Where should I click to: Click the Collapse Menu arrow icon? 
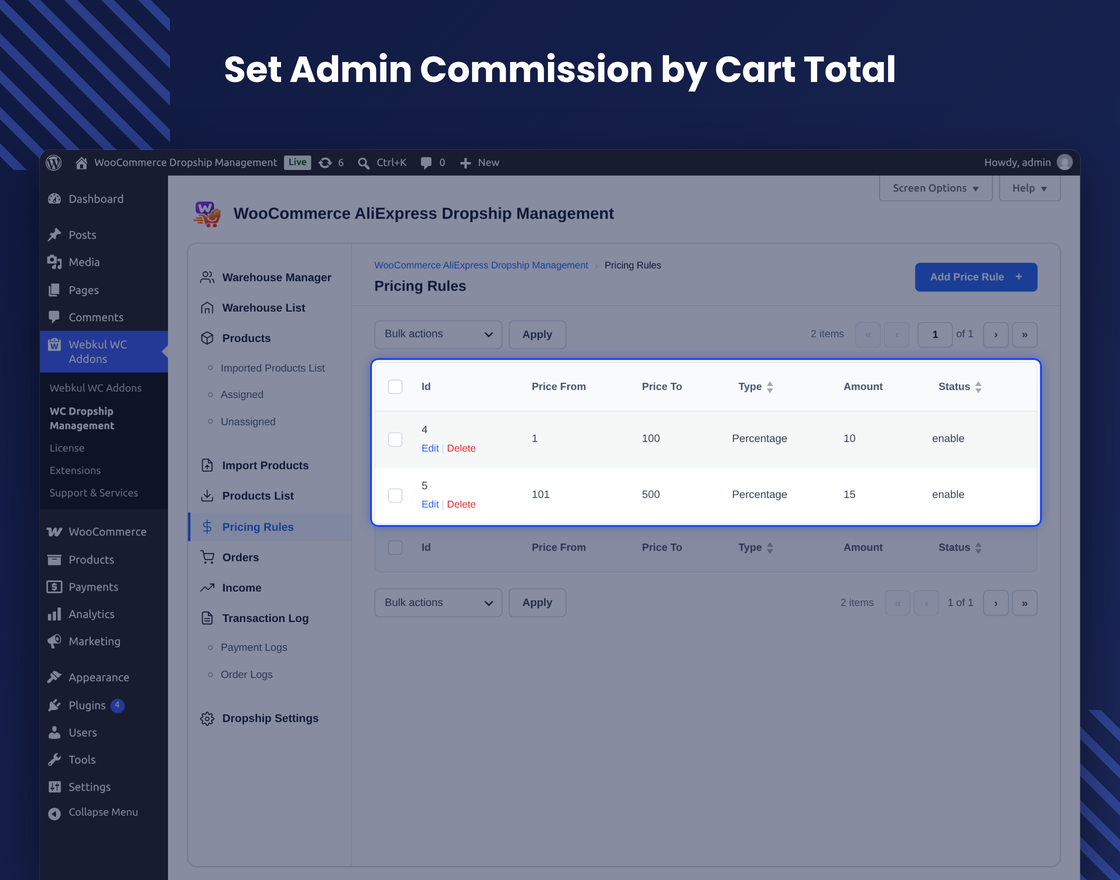[54, 814]
